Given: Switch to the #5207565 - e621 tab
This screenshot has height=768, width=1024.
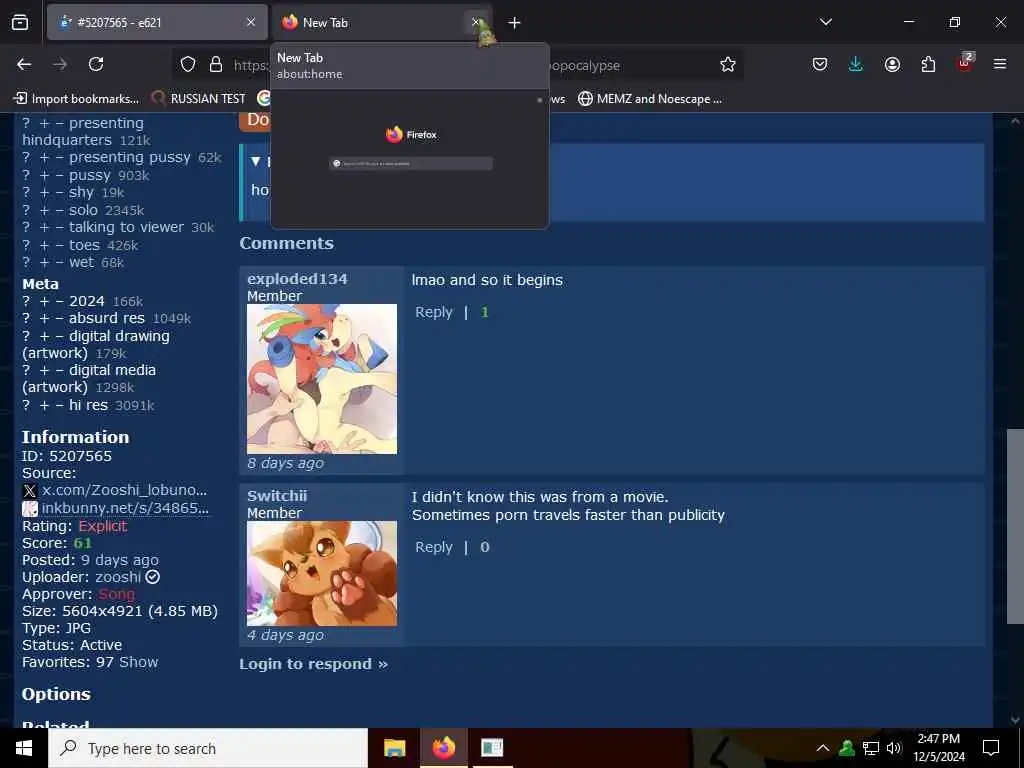Looking at the screenshot, I should [x=157, y=22].
